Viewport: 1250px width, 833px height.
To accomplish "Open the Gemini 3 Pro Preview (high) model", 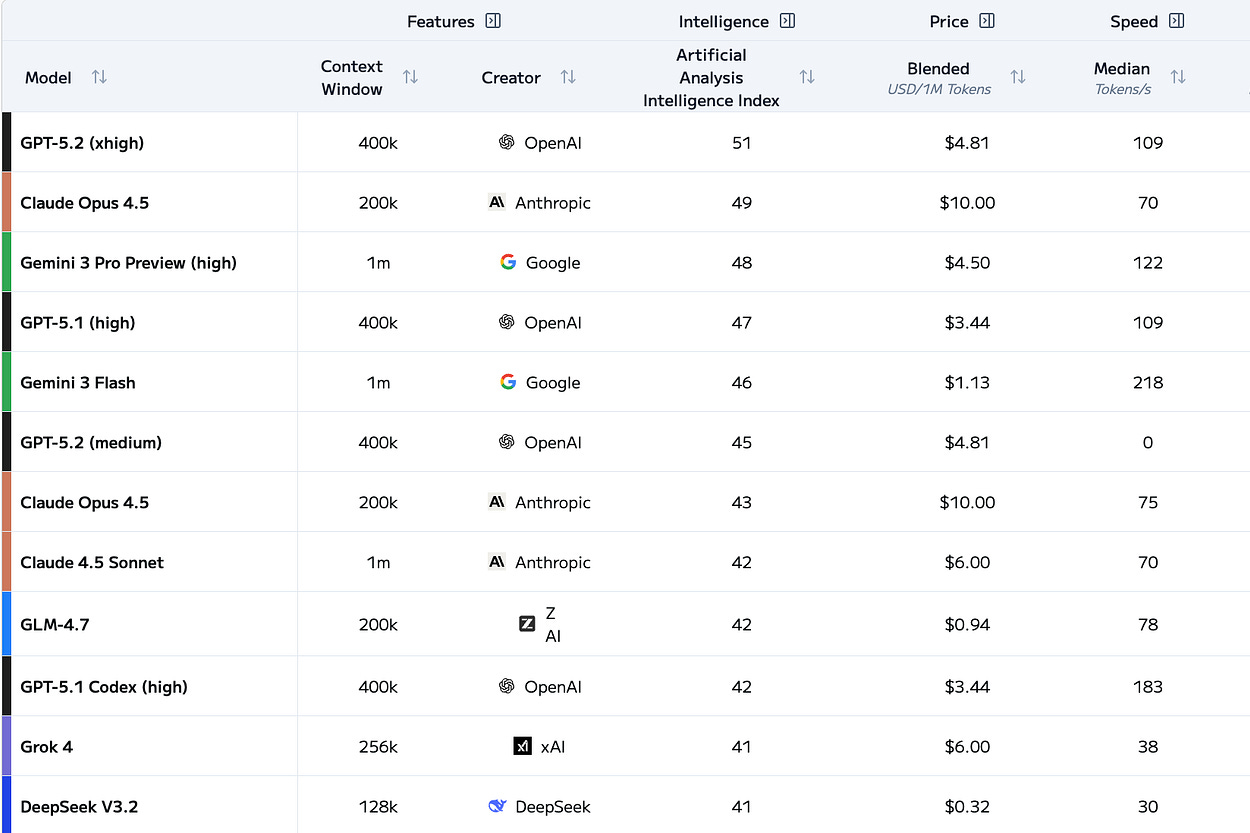I will point(128,263).
